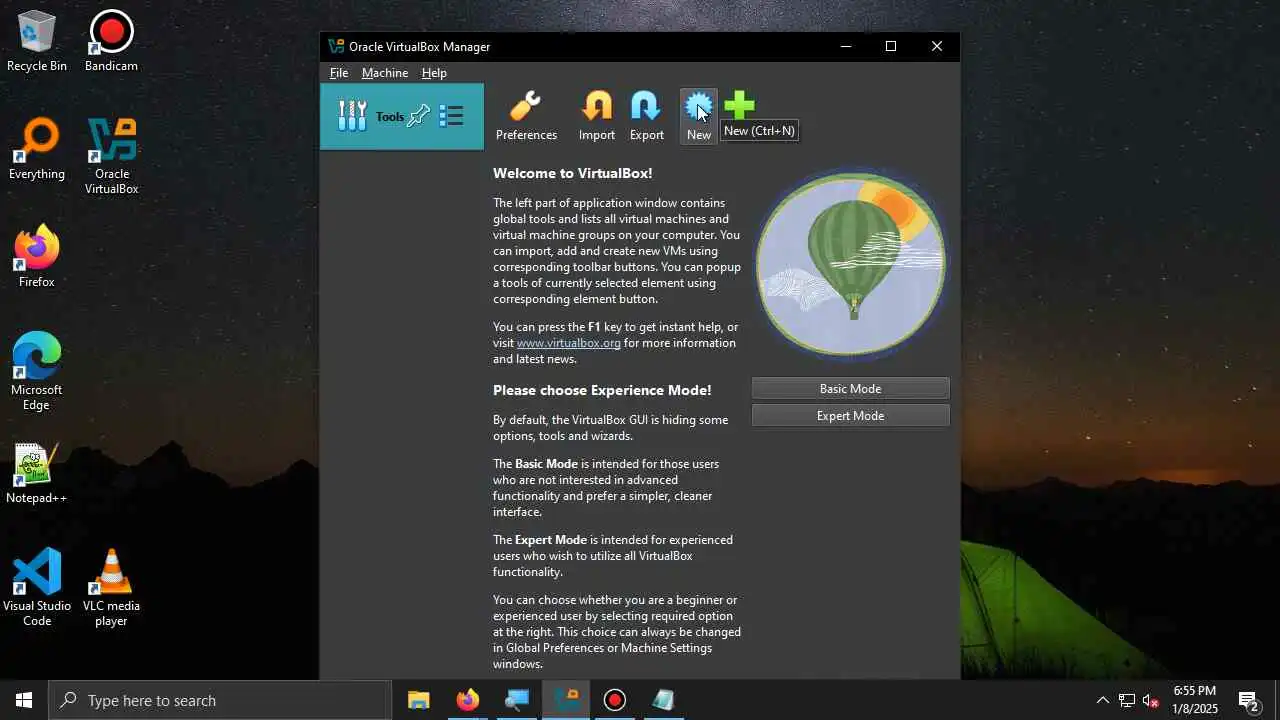Click the pin icon beside Tools

point(419,116)
